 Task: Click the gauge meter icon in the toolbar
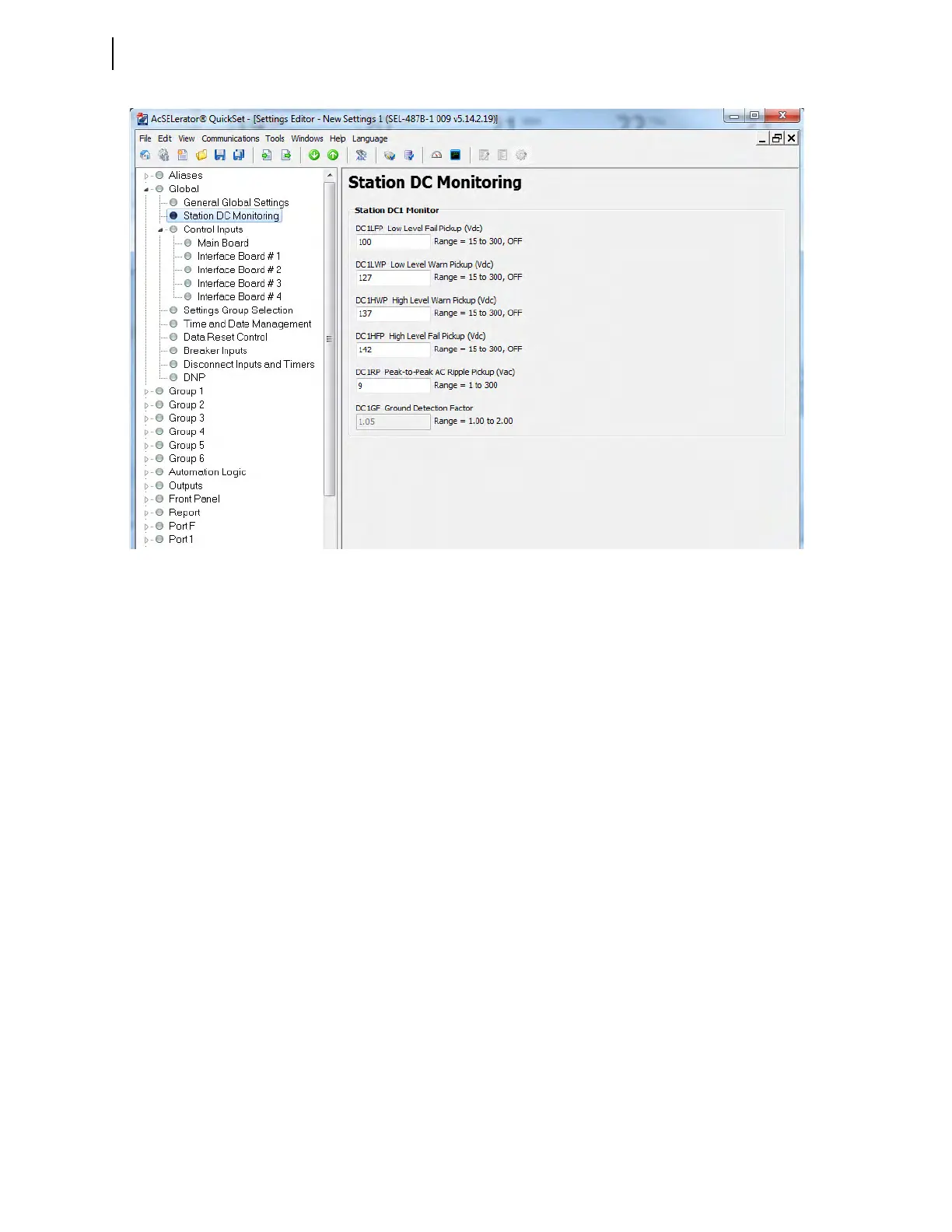pos(437,156)
